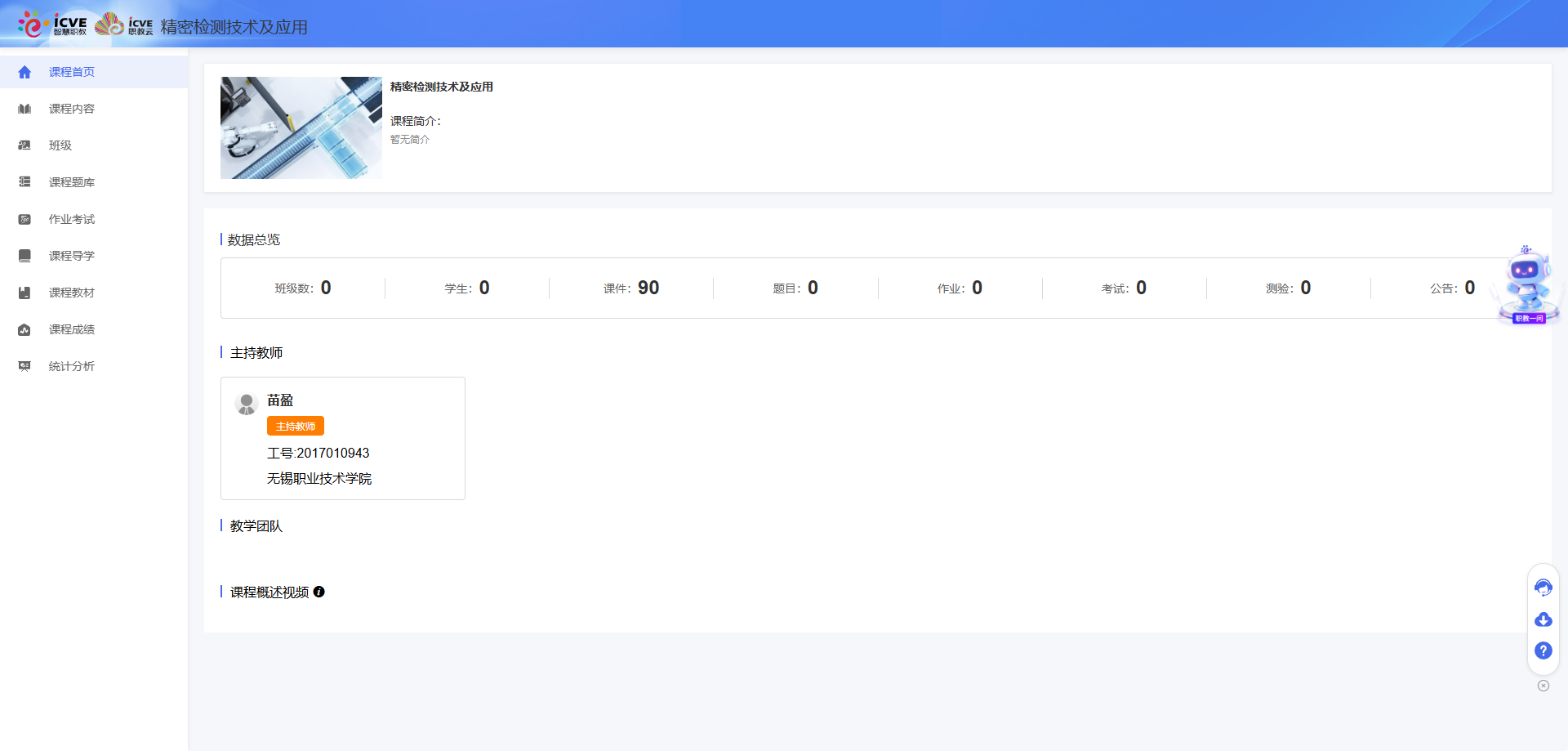
Task: Click the ICVE 智慧职教 logo
Action: (x=52, y=25)
